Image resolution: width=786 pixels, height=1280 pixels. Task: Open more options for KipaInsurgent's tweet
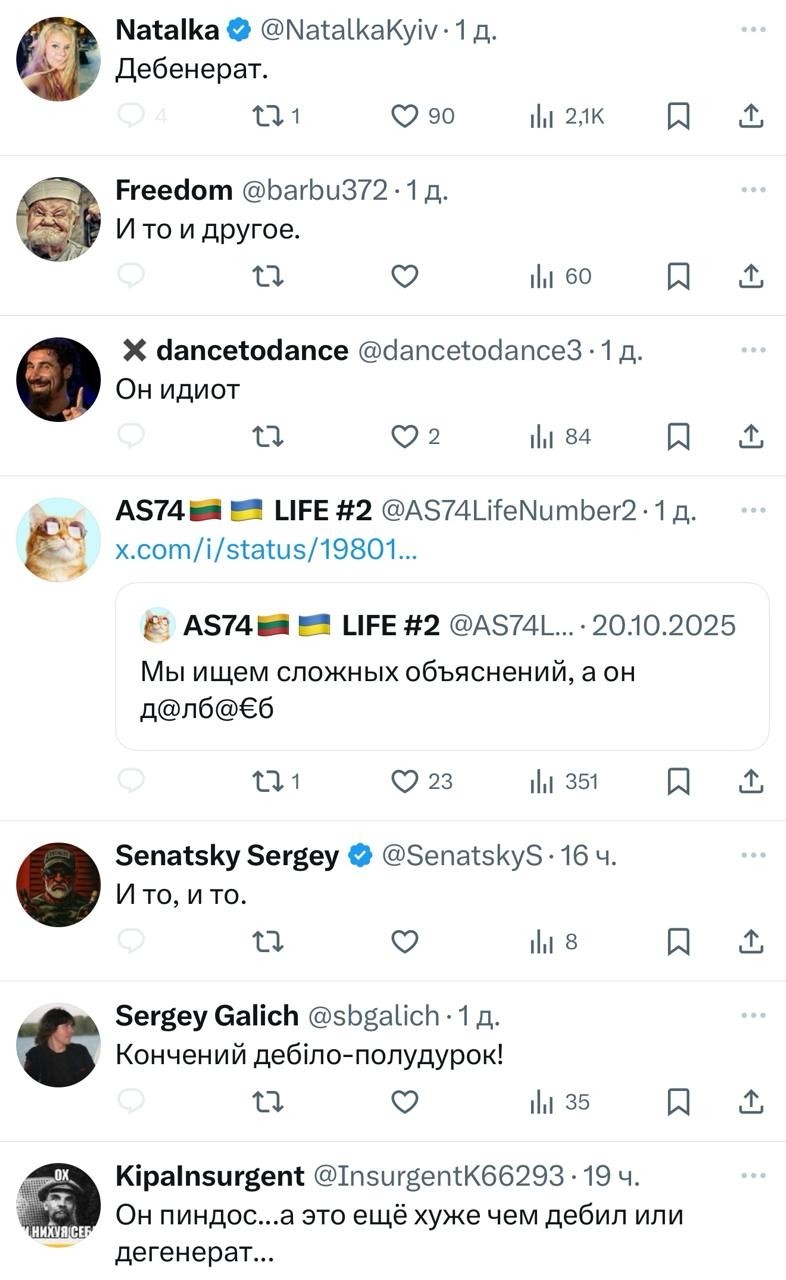coord(752,1174)
